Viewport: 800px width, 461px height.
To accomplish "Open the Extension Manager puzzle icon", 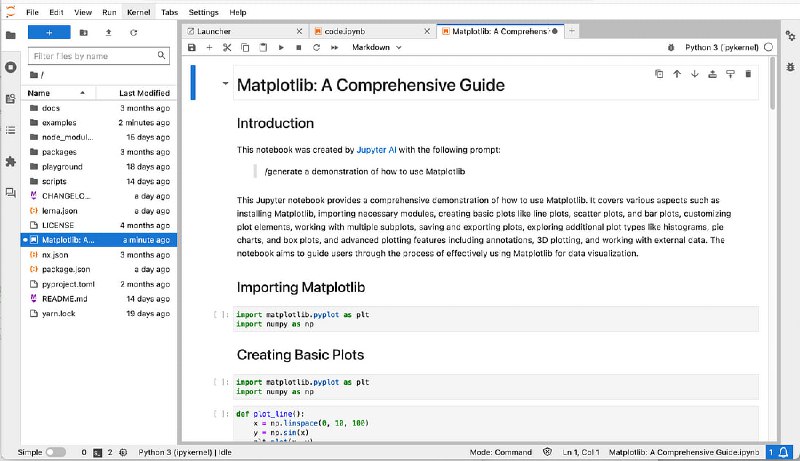I will 10,162.
